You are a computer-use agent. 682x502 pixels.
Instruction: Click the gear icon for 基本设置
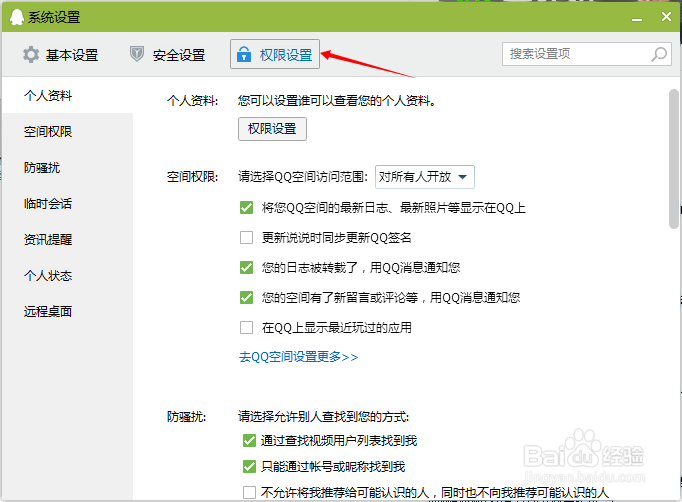click(31, 55)
